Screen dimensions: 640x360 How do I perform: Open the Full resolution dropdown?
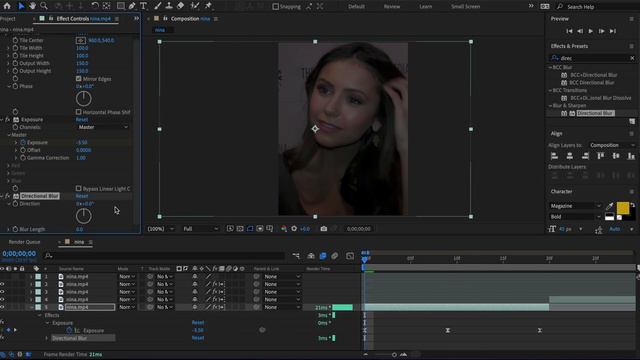point(200,229)
